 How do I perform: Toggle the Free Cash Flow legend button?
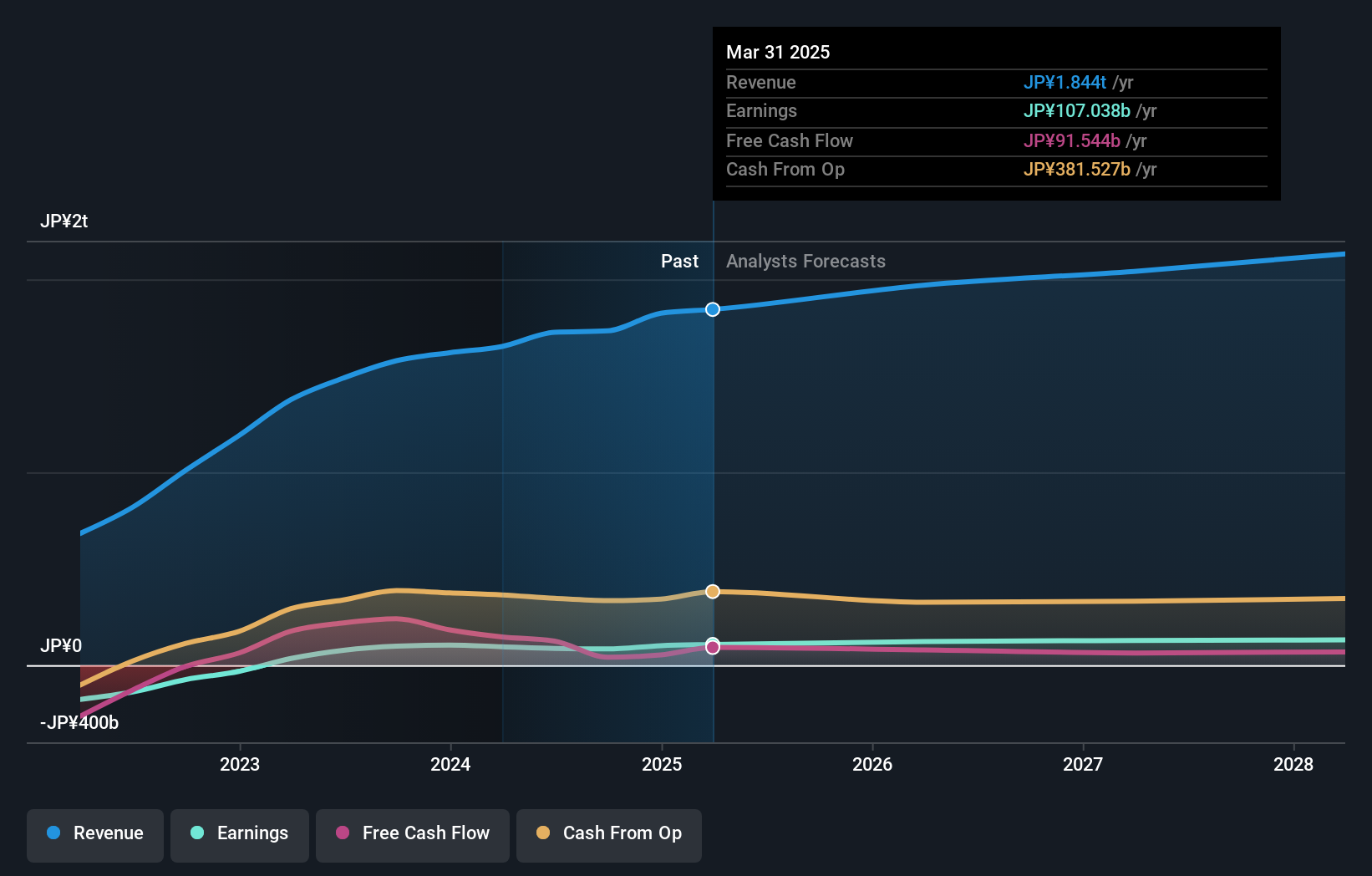[413, 835]
